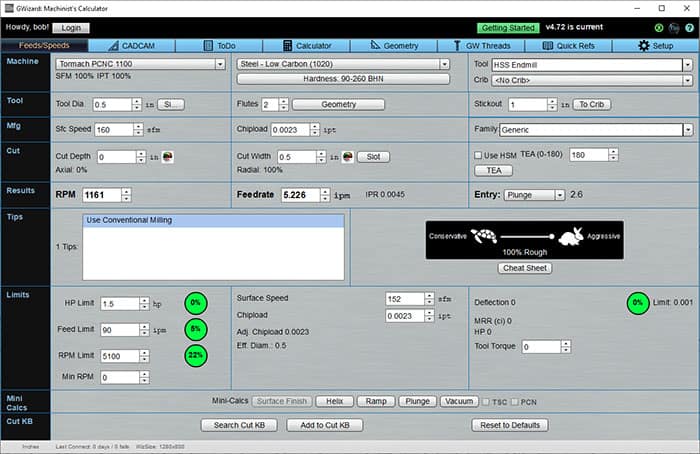
Task: Click the RPM Limit 22% green gauge
Action: 196,356
